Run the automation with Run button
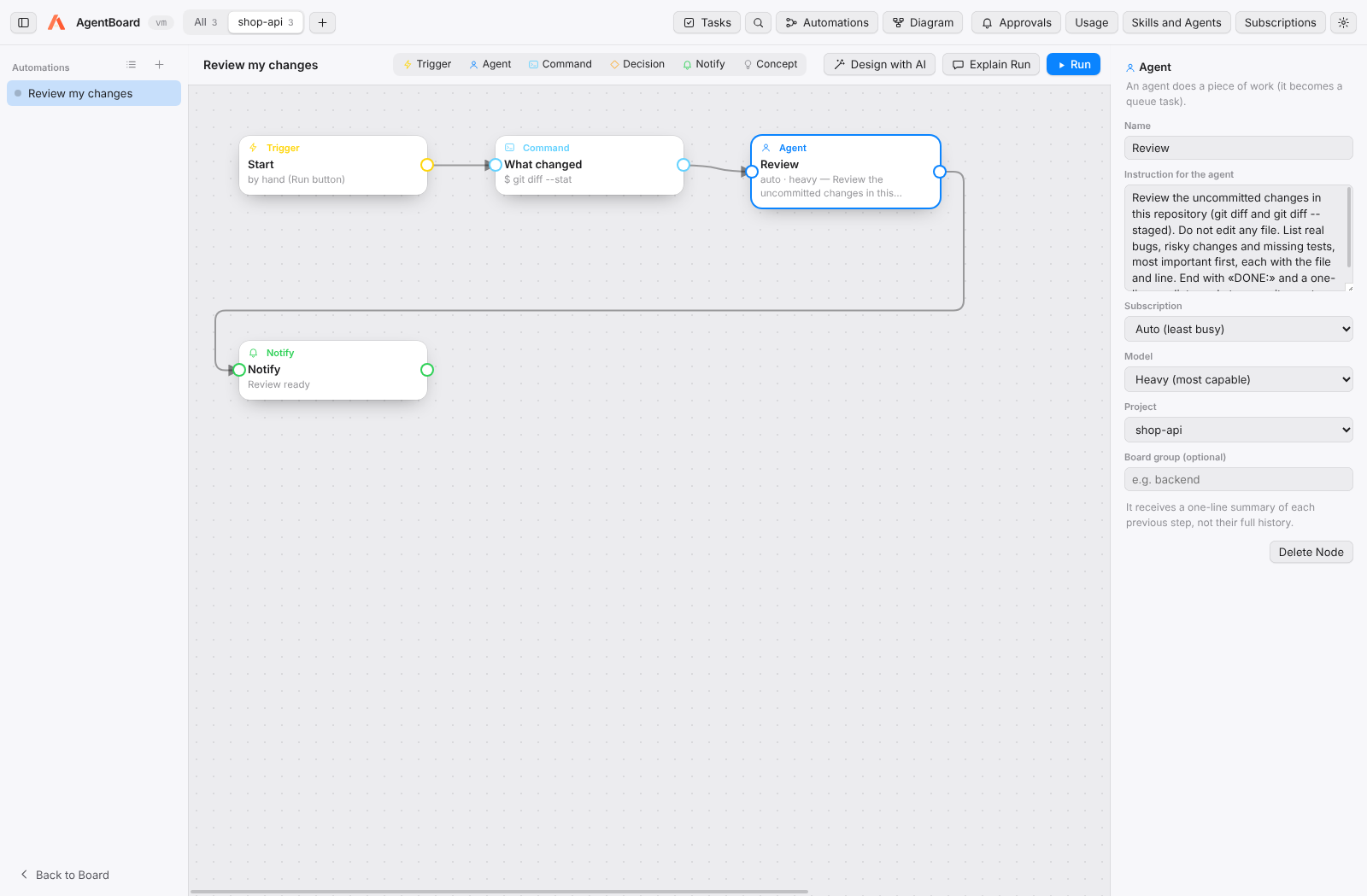Screen dimensions: 1367x896 [1073, 64]
